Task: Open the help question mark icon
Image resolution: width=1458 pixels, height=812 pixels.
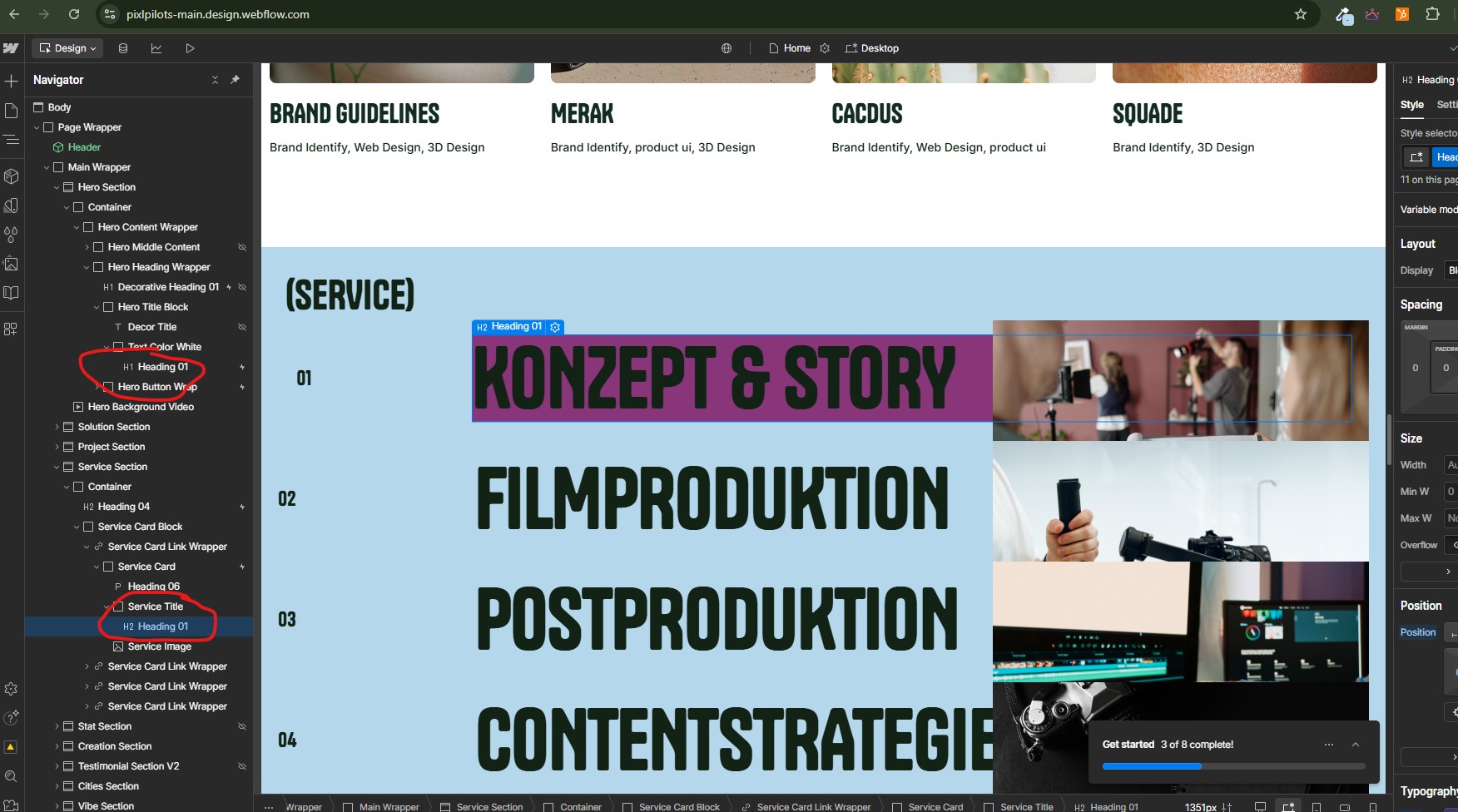Action: tap(11, 718)
